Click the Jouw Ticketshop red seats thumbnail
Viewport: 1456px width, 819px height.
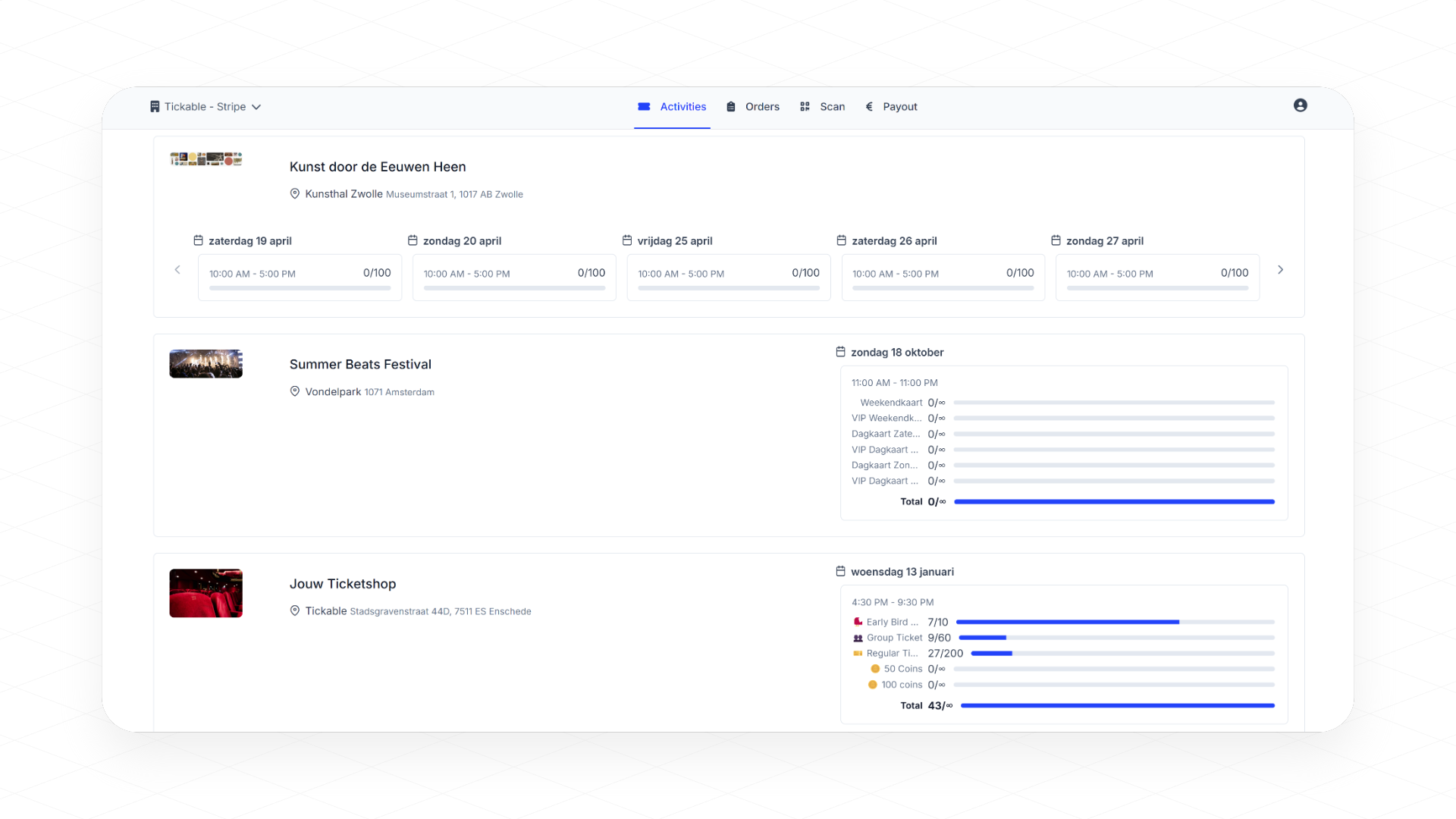click(206, 593)
